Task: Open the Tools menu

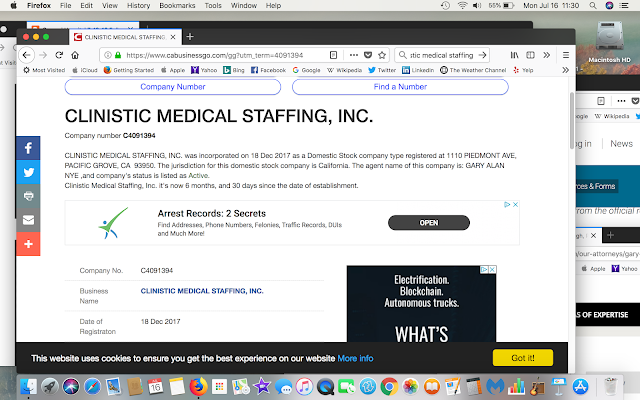Action: tap(213, 5)
